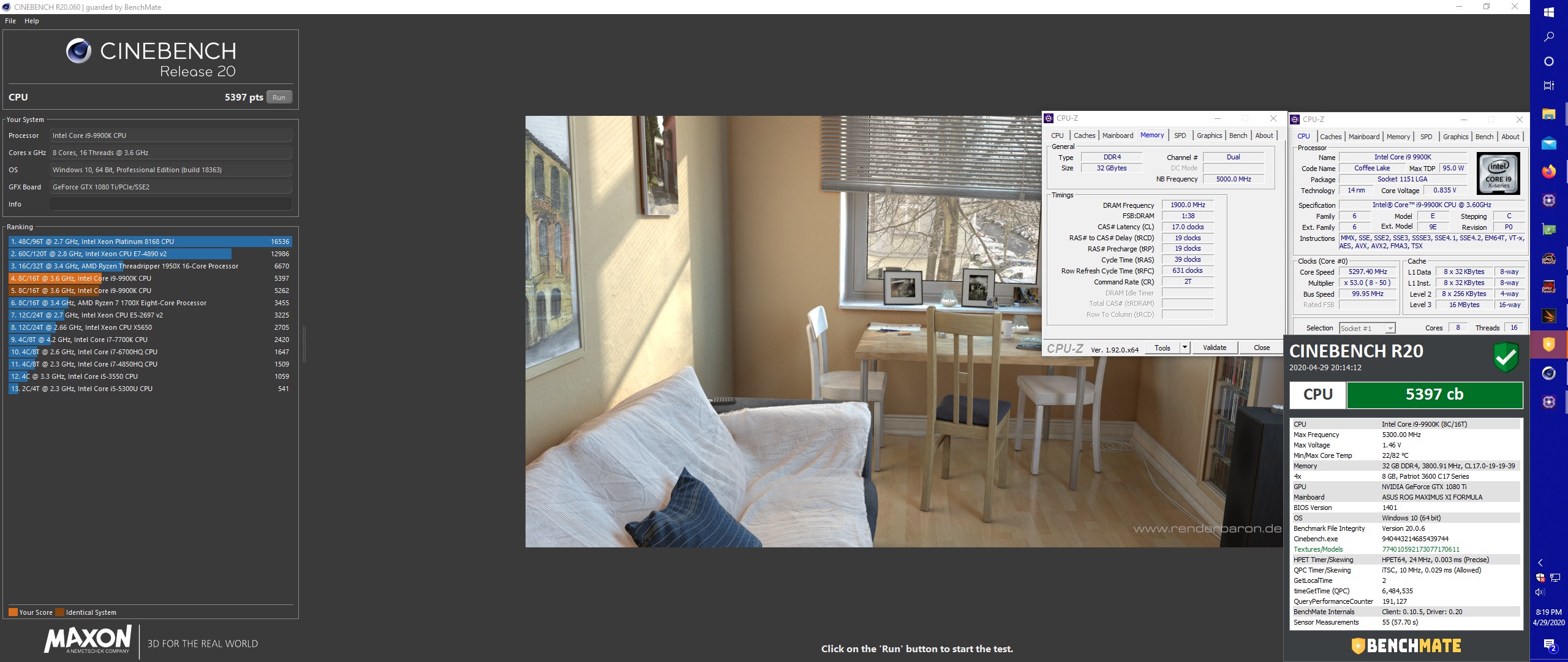Click the green graphics card taskbar icon

click(1548, 229)
